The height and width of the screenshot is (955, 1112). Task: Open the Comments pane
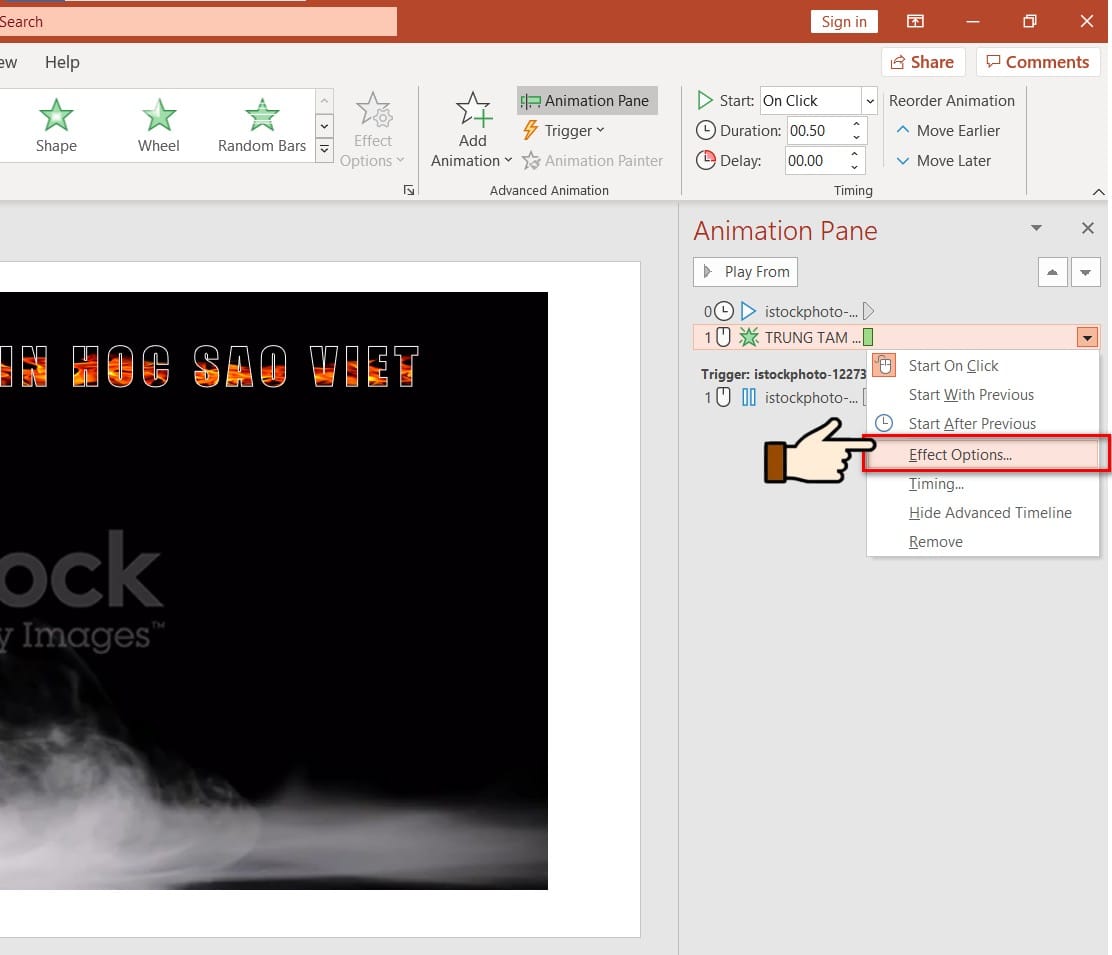[x=1038, y=62]
